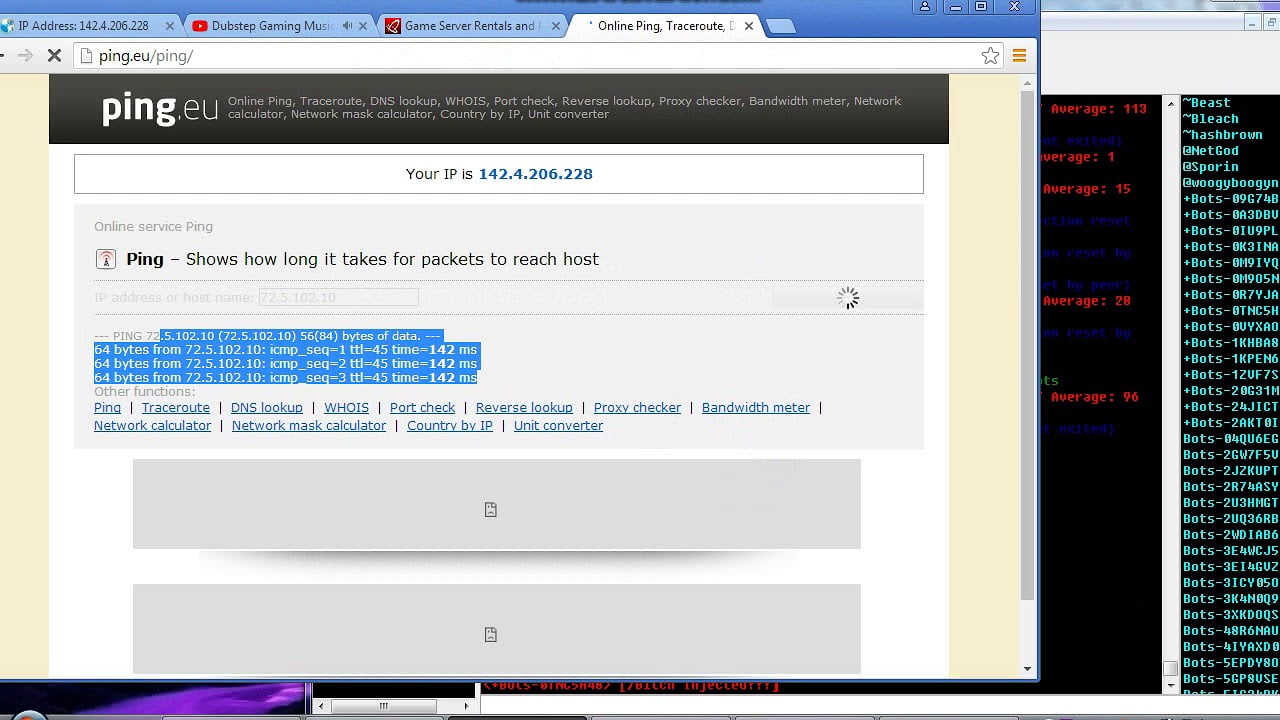Viewport: 1280px width, 720px height.
Task: Bookmark this page with the star icon
Action: click(x=990, y=56)
